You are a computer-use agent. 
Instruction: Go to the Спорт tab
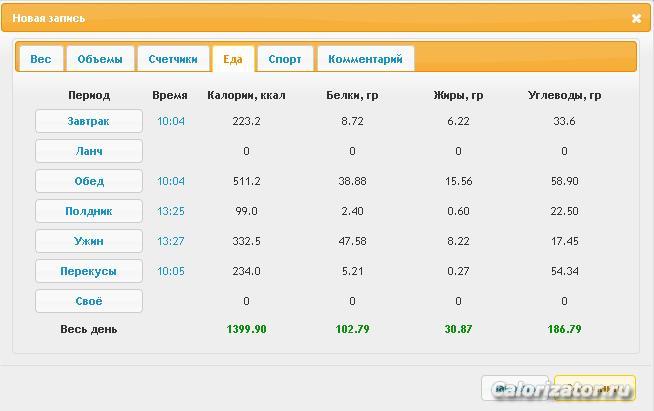(285, 59)
